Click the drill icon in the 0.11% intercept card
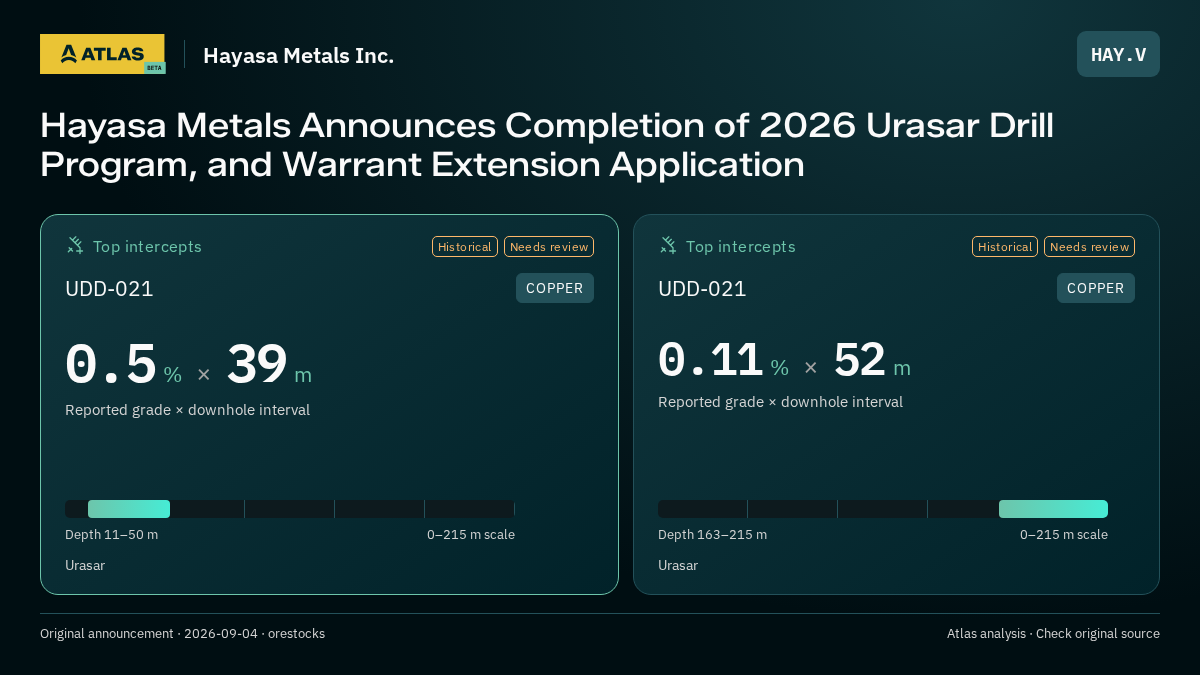The image size is (1200, 675). (x=668, y=245)
